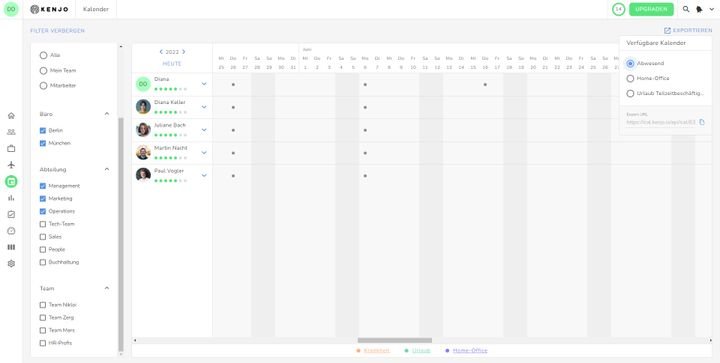720x363 pixels.
Task: Expand Paul Vogler's row chevron
Action: point(204,175)
